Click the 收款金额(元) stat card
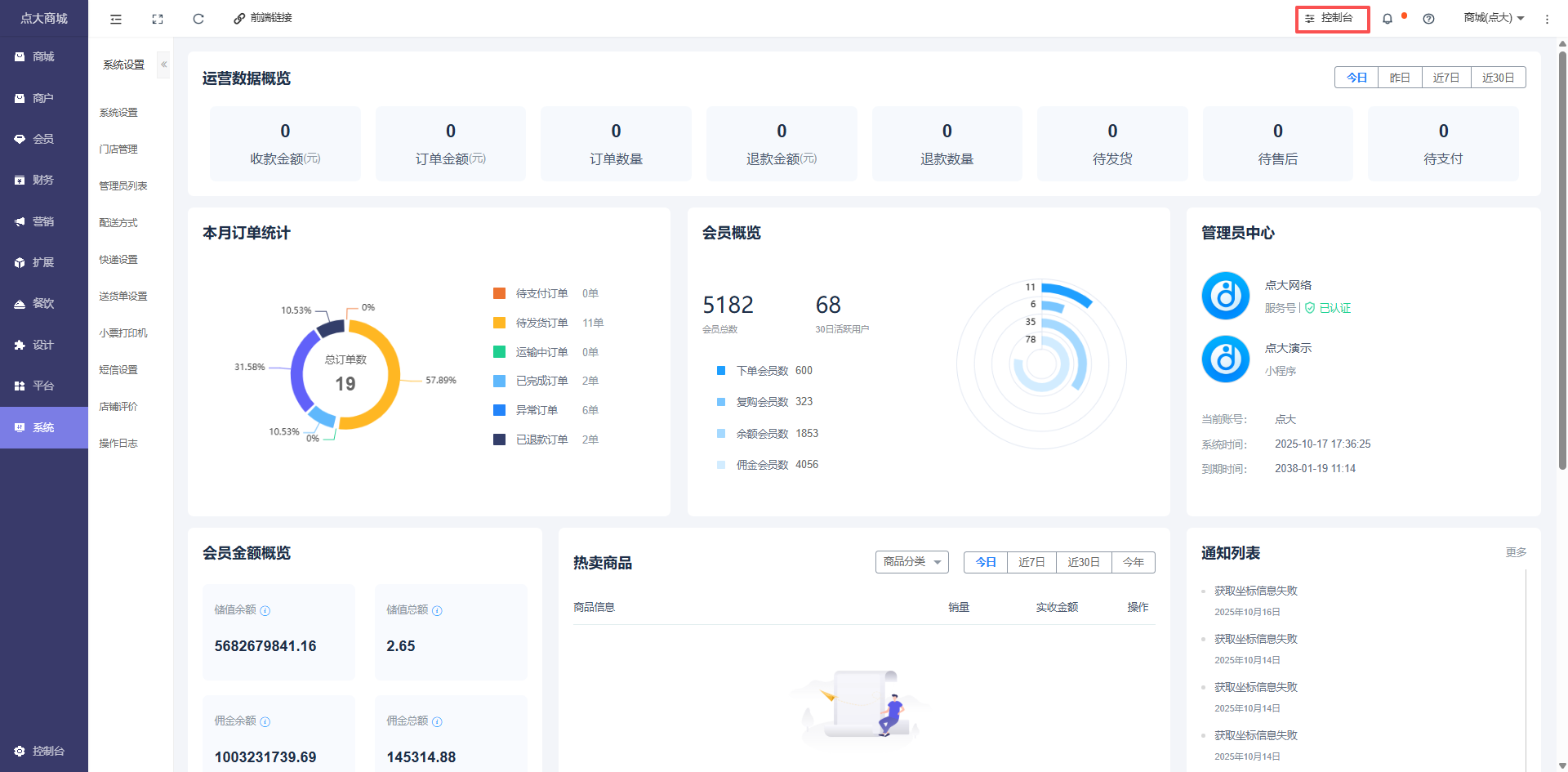1568x772 pixels. point(285,144)
